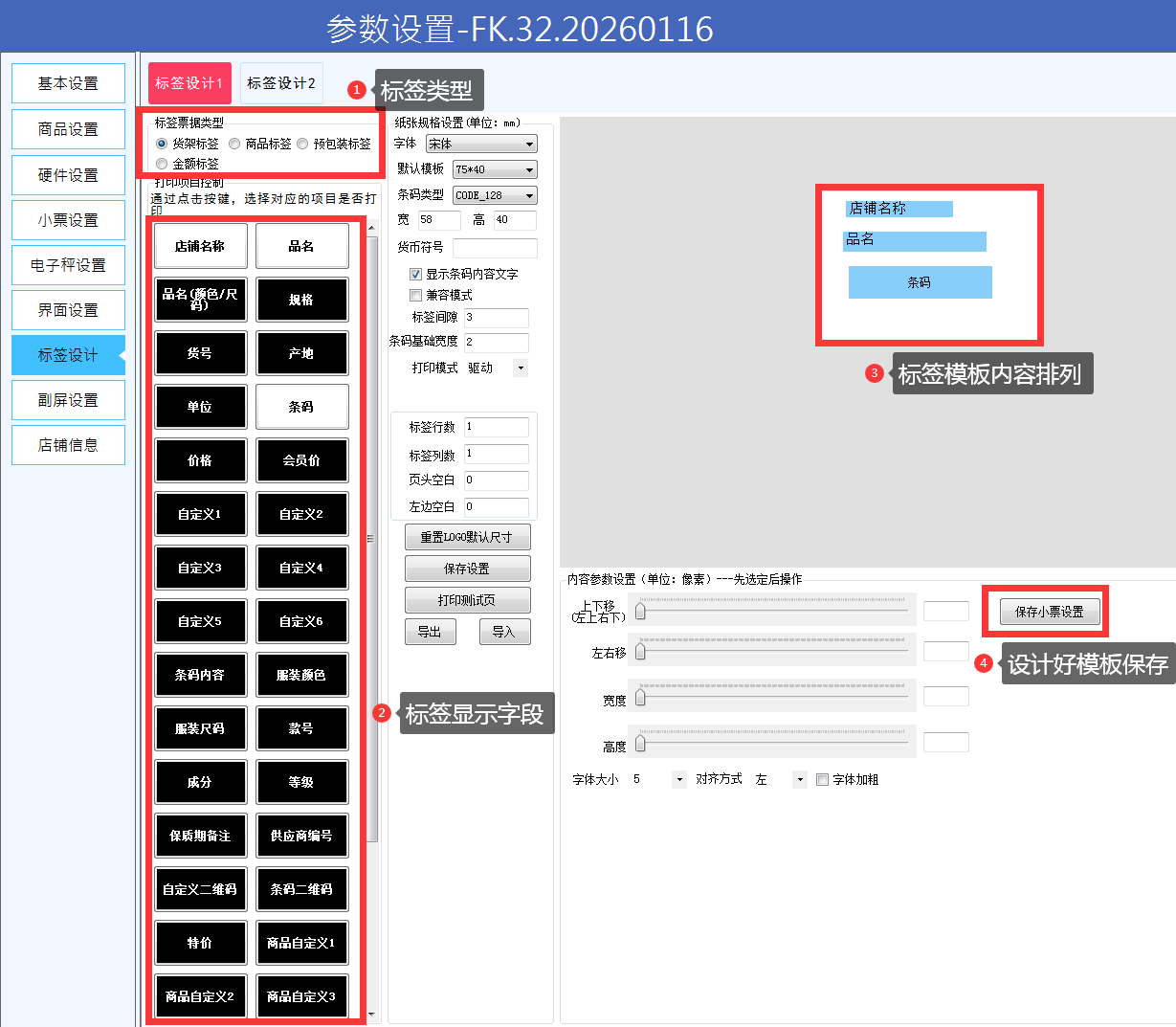This screenshot has height=1027, width=1176.
Task: Toggle the 店铺名称 print field button
Action: click(x=200, y=246)
